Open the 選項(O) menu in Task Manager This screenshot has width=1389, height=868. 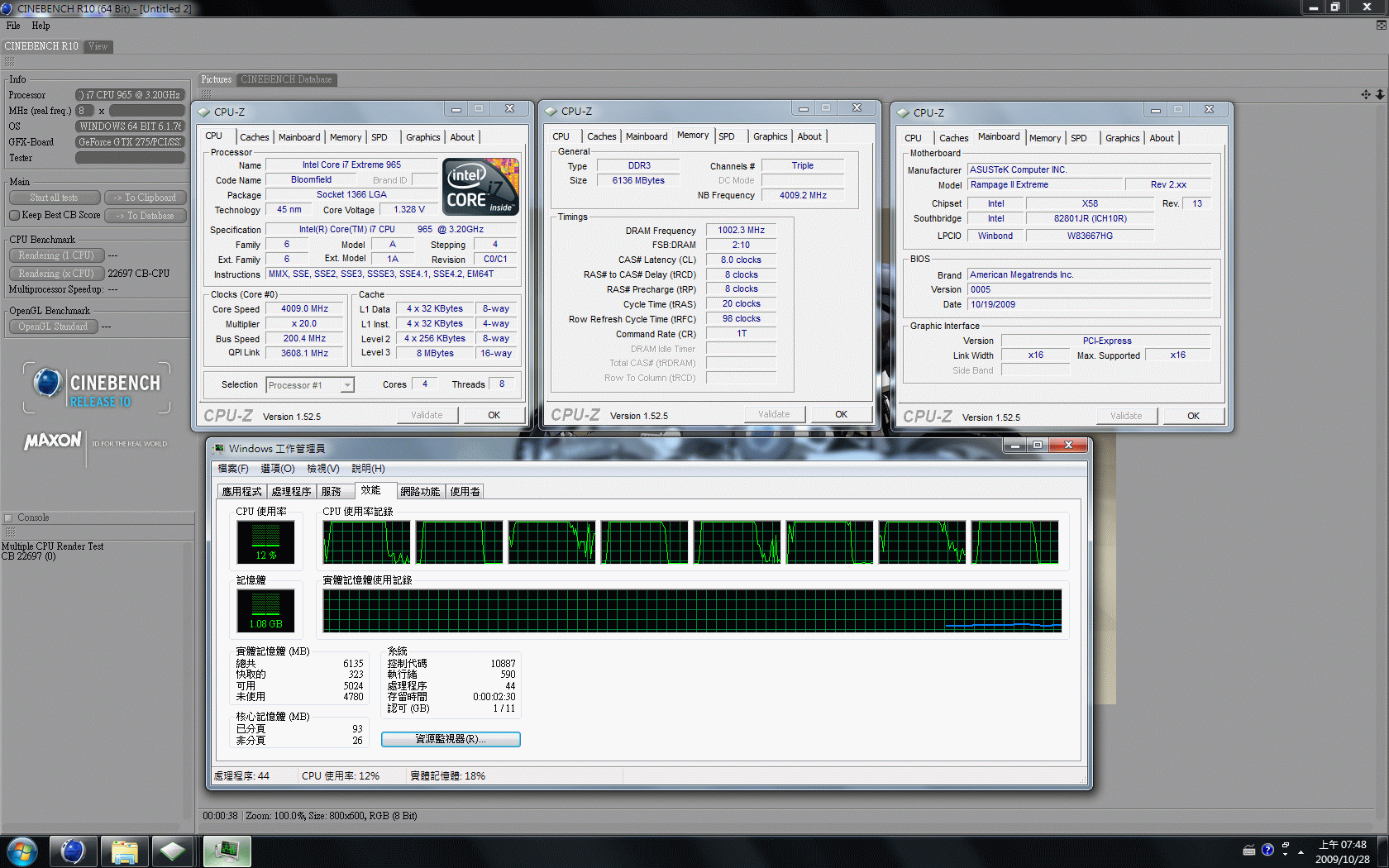(x=278, y=469)
